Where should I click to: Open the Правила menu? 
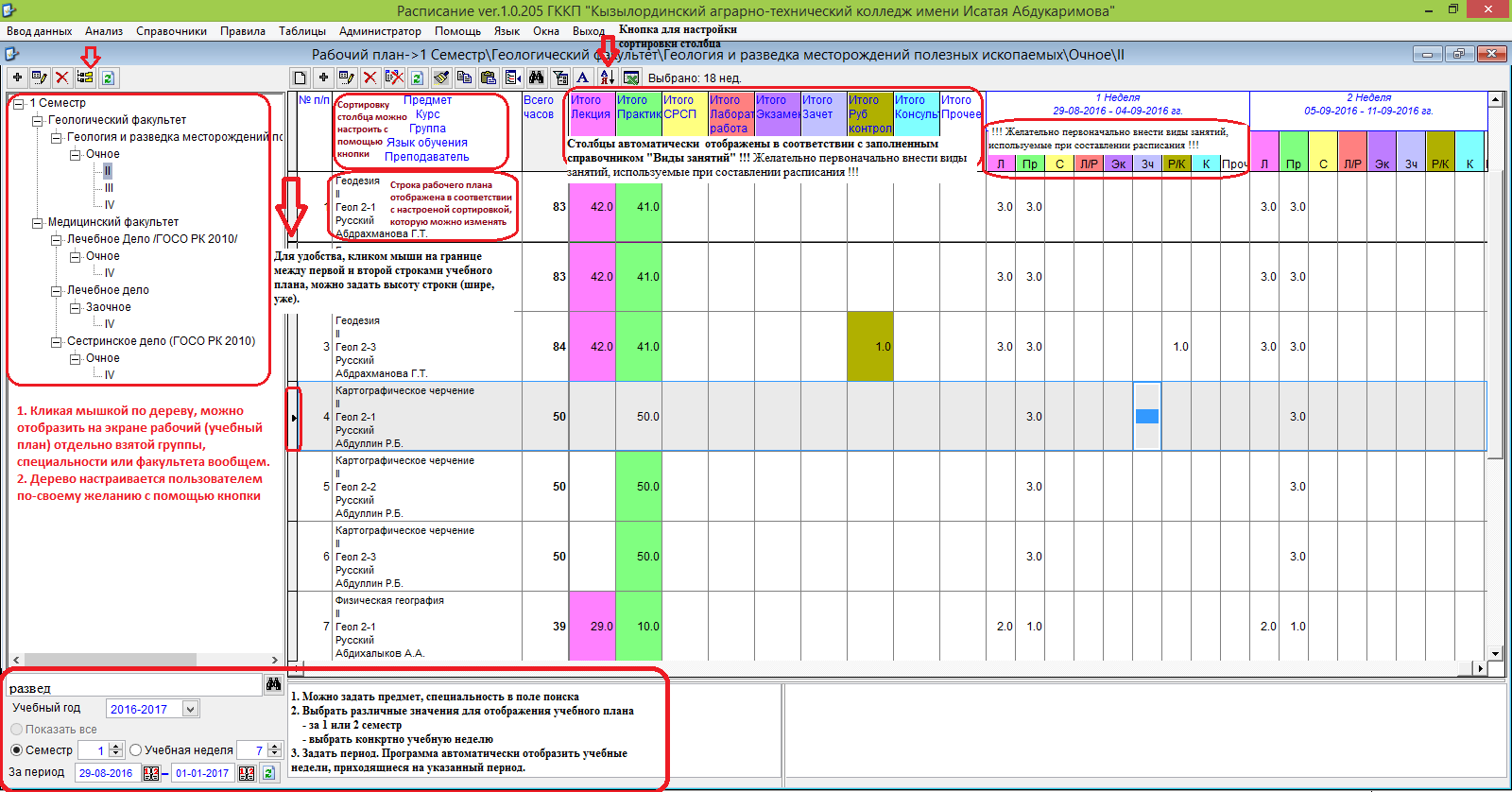point(243,31)
